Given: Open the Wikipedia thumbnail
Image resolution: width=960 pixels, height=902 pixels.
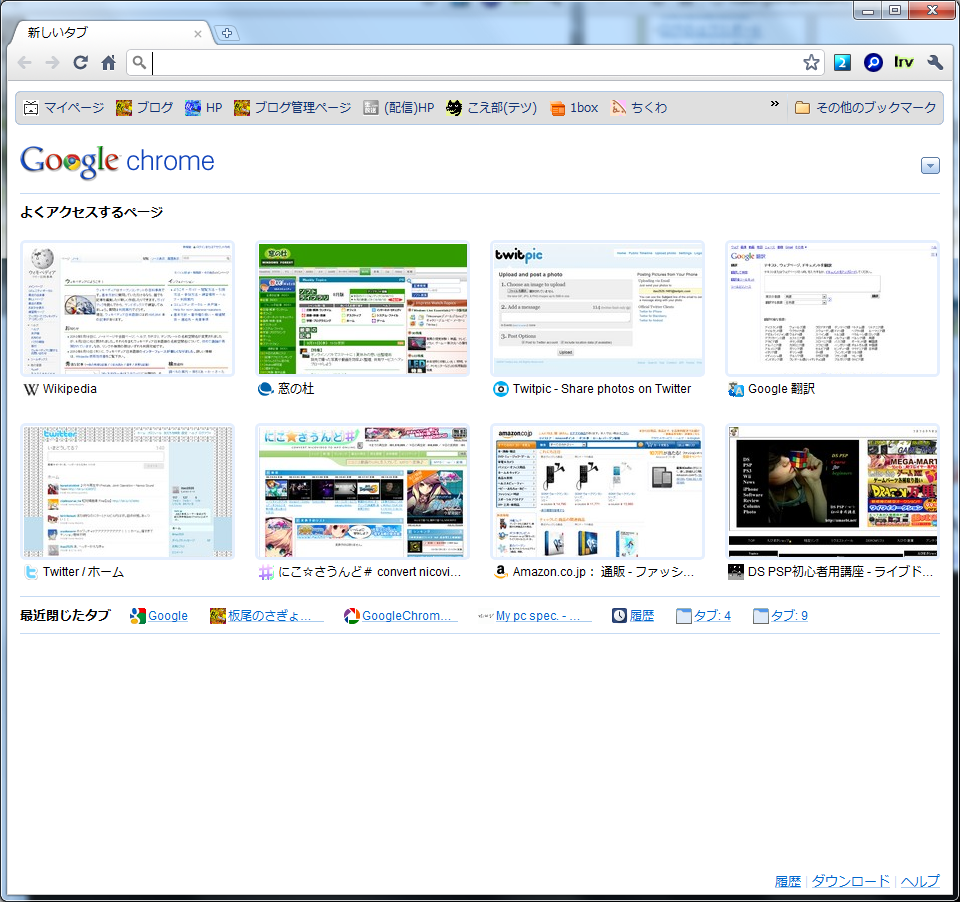Looking at the screenshot, I should [127, 309].
